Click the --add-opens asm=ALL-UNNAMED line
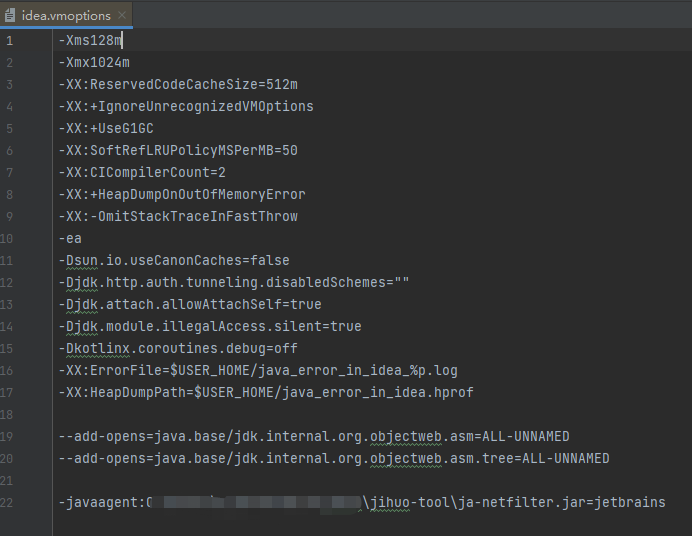 tap(314, 437)
